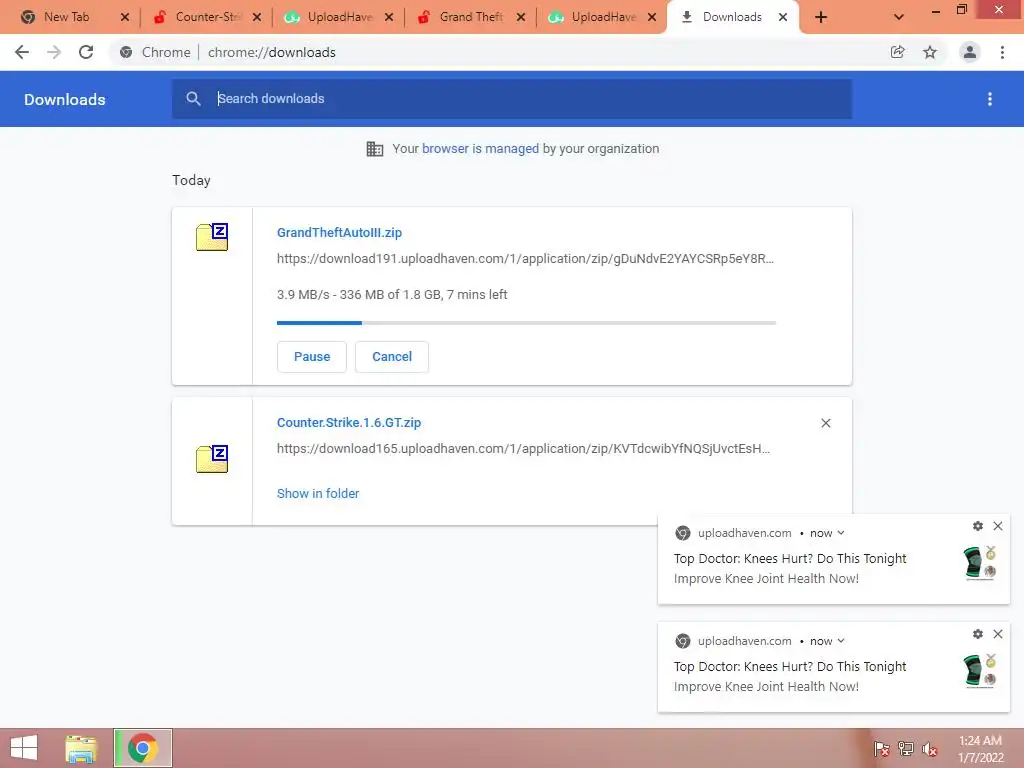The width and height of the screenshot is (1024, 768).
Task: Close the Grand Theft tab
Action: 520,18
